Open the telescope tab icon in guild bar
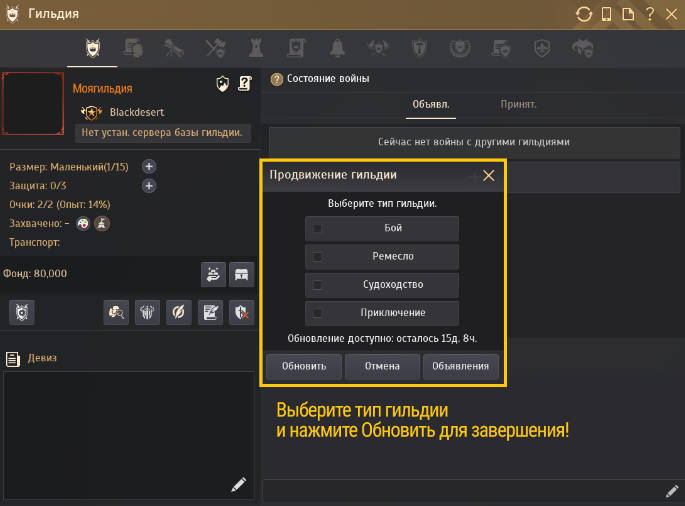Image resolution: width=685 pixels, height=506 pixels. 174,48
